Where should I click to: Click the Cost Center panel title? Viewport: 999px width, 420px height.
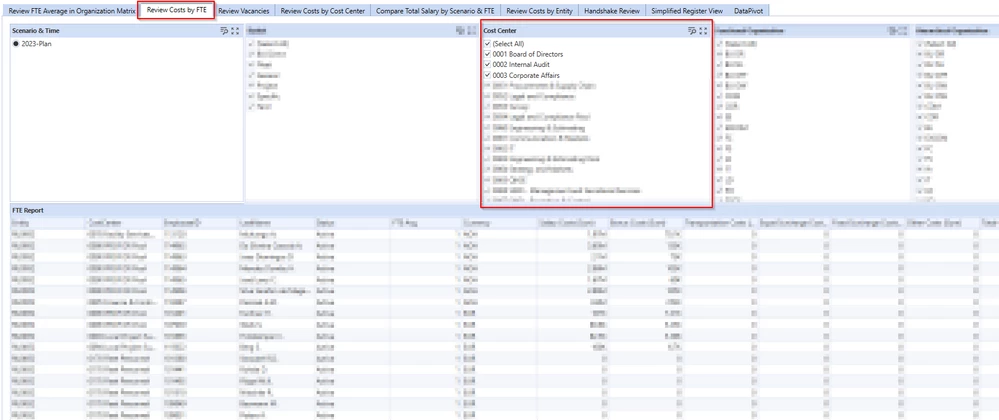500,31
